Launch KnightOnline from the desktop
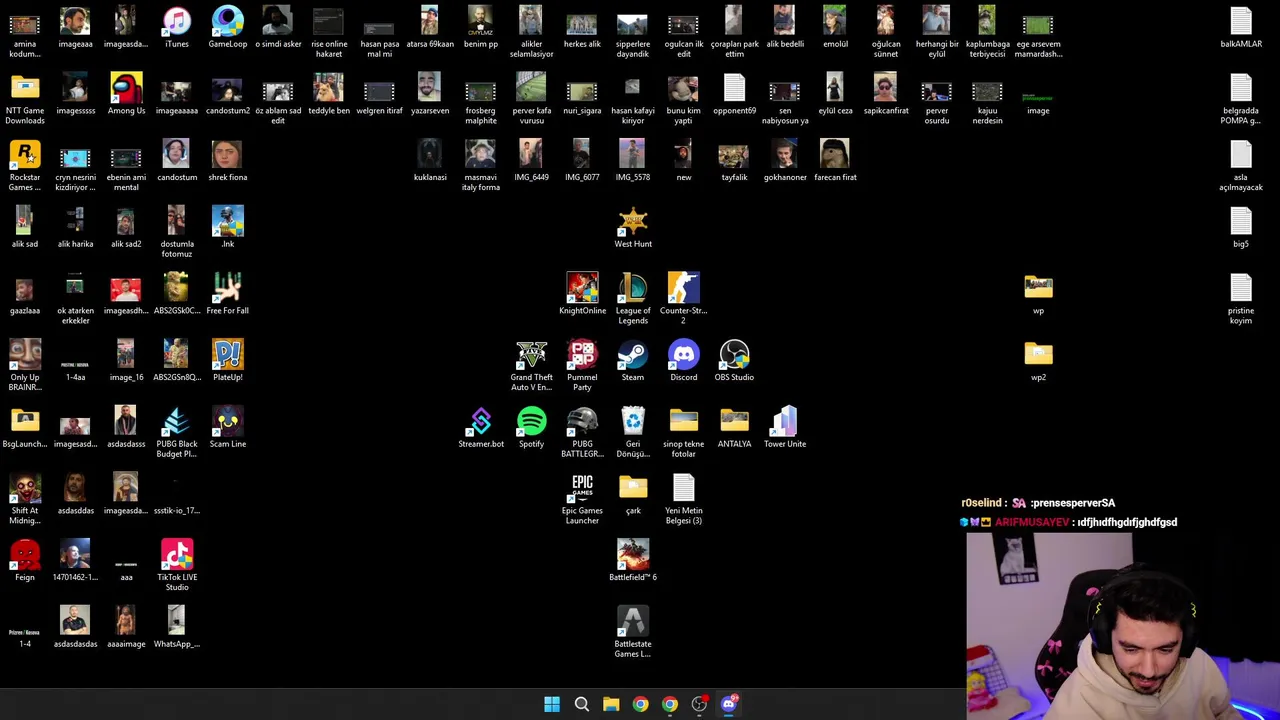The width and height of the screenshot is (1280, 720). (582, 295)
